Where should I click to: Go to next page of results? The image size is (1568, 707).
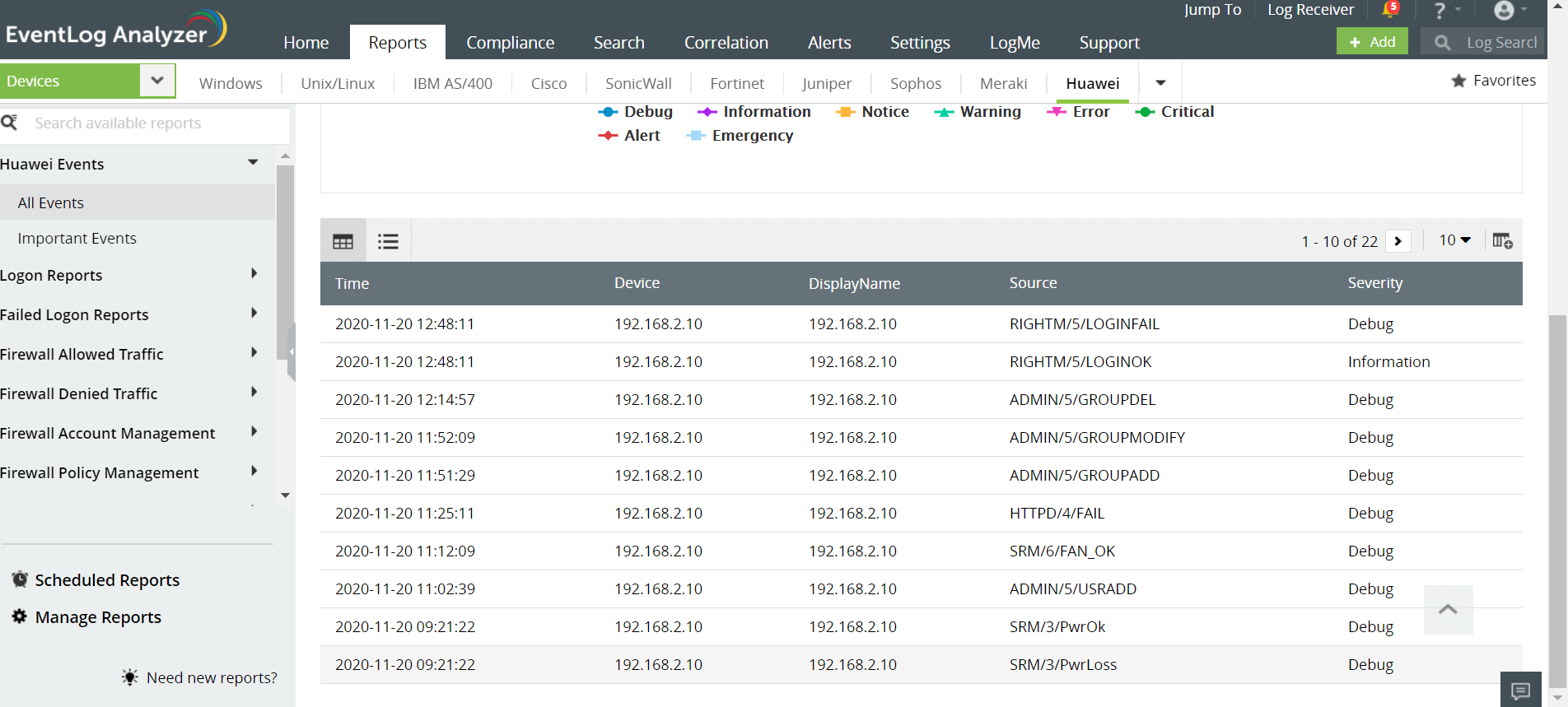click(1398, 241)
